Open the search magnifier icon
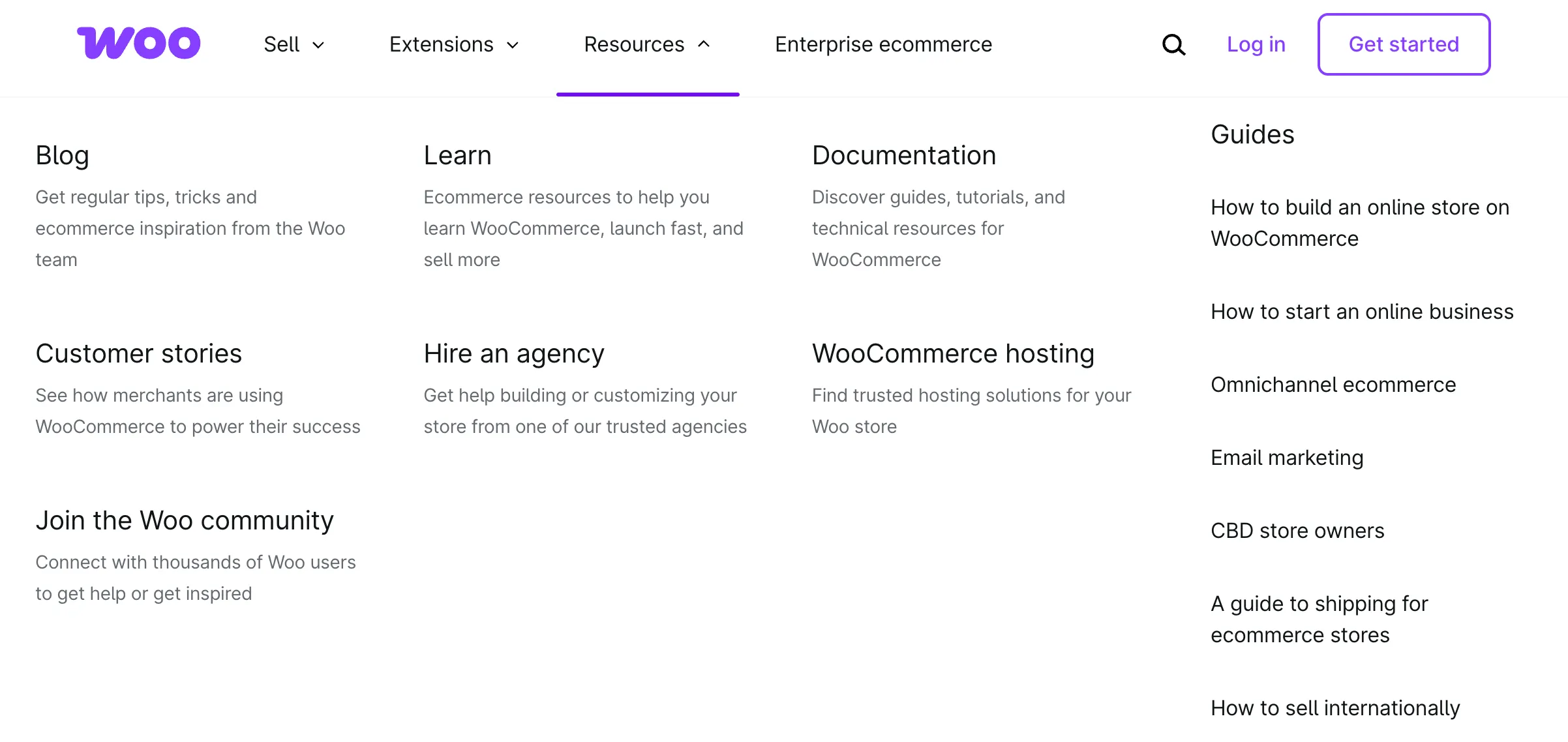Image resolution: width=1568 pixels, height=742 pixels. tap(1174, 44)
